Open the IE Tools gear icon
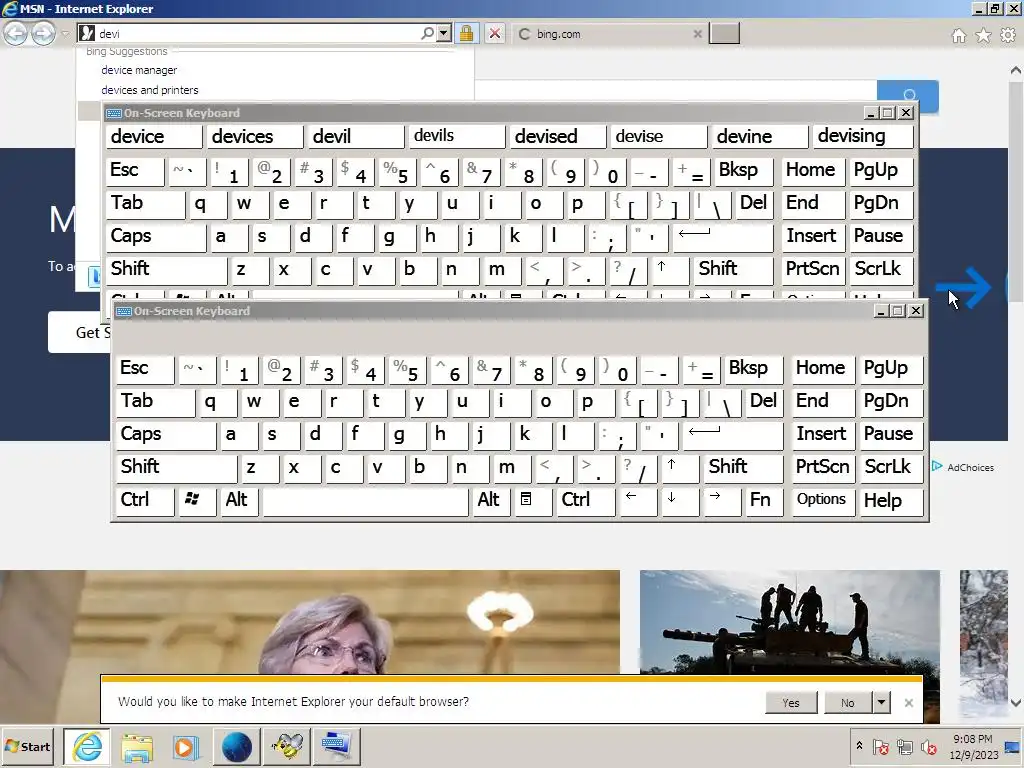This screenshot has width=1024, height=768. tap(1008, 35)
